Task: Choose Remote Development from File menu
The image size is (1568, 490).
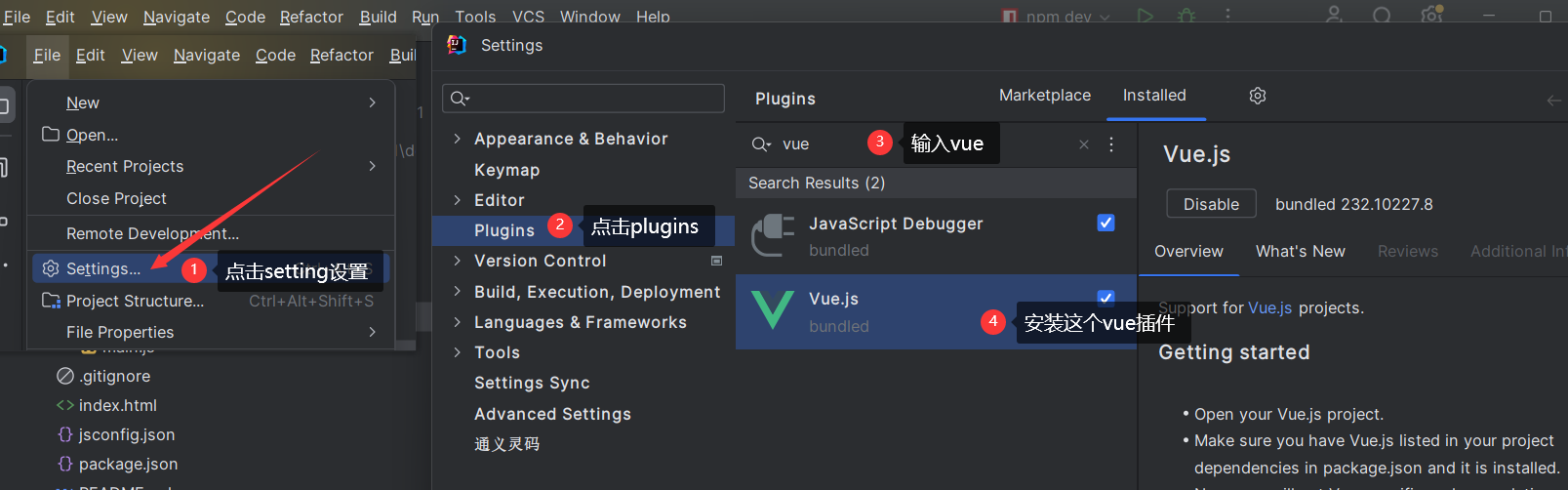Action: [152, 233]
